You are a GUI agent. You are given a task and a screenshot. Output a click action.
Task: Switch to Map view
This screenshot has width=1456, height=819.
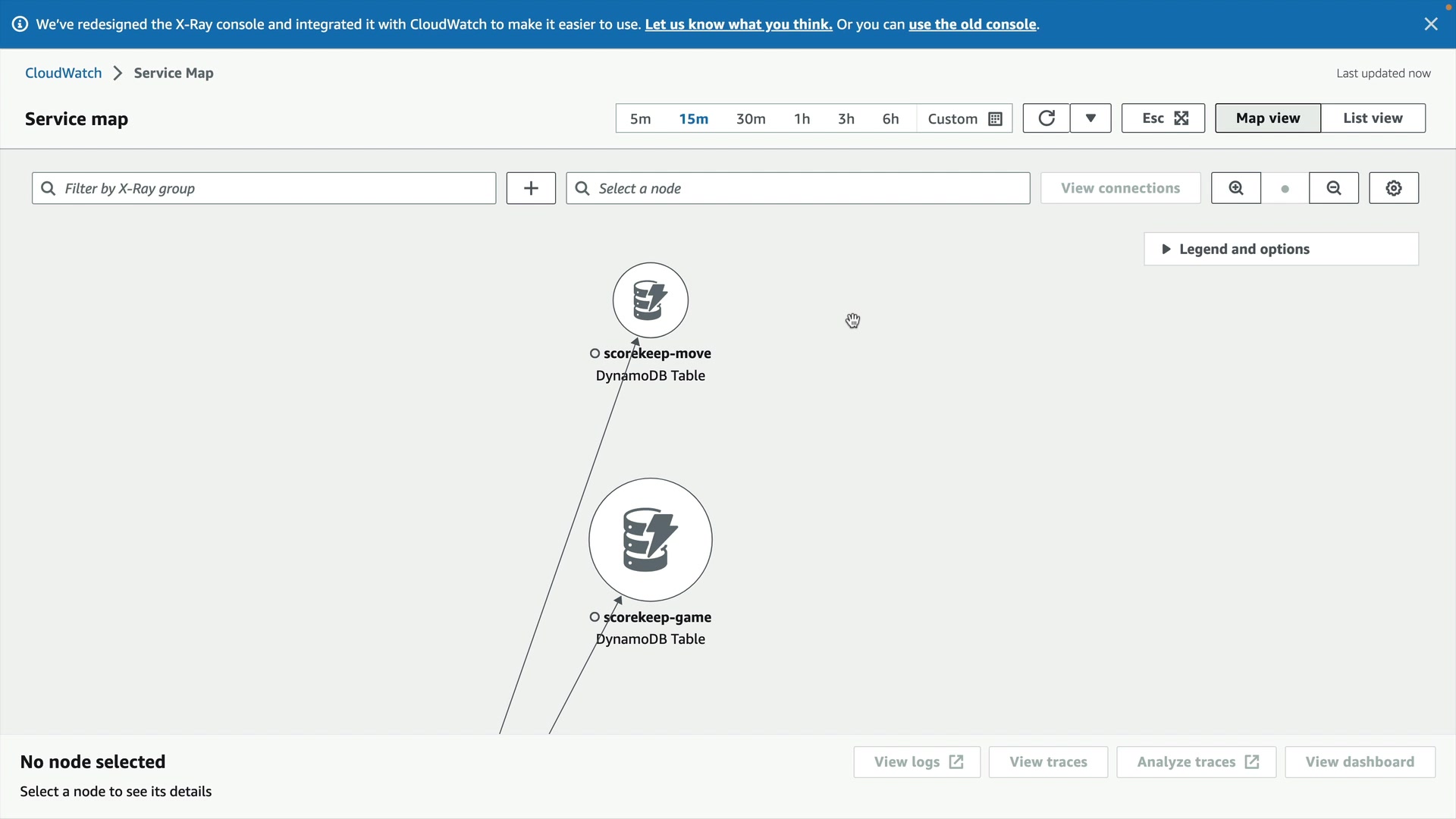(1267, 118)
